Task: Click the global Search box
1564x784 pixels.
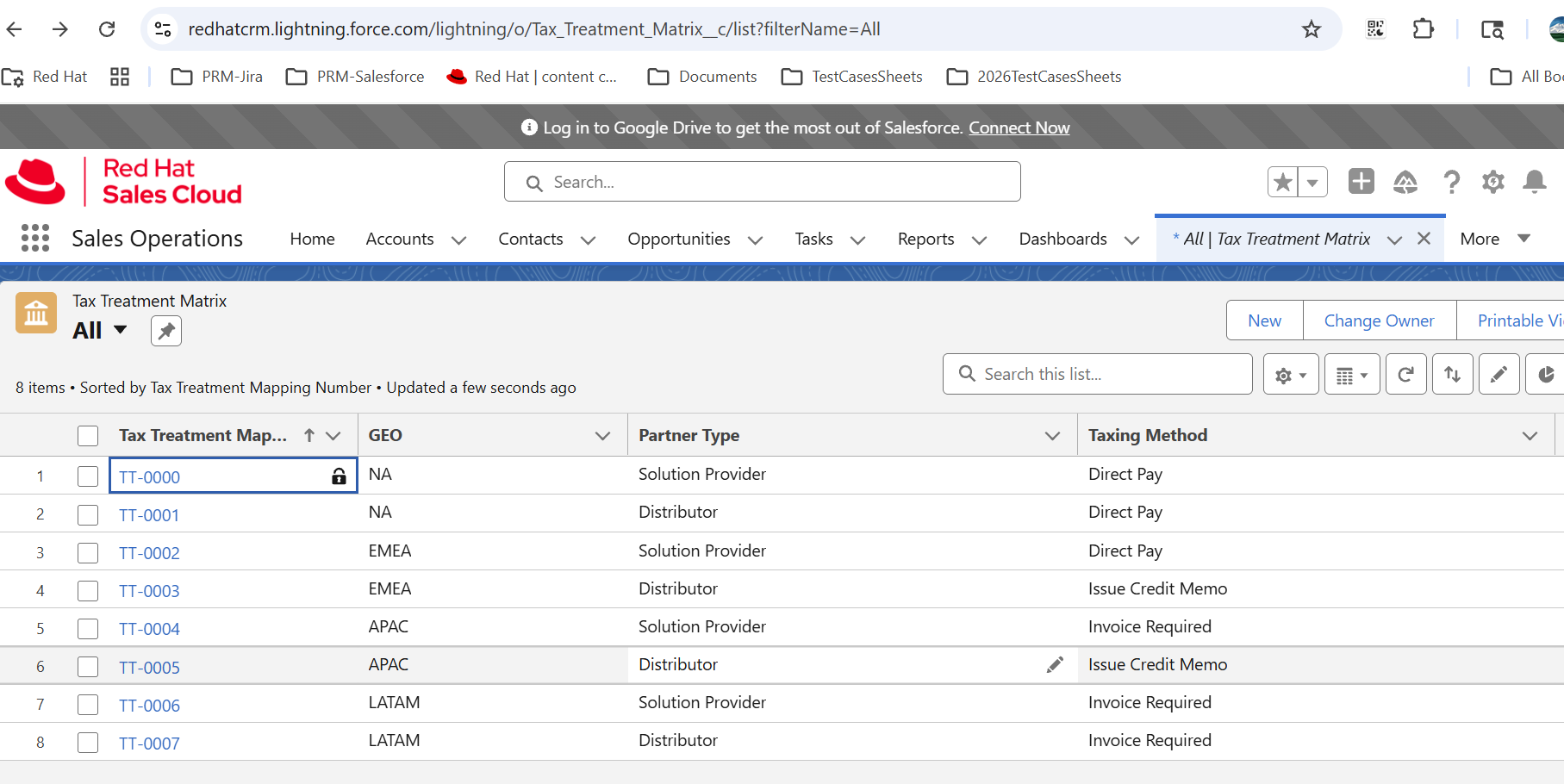Action: pos(762,182)
